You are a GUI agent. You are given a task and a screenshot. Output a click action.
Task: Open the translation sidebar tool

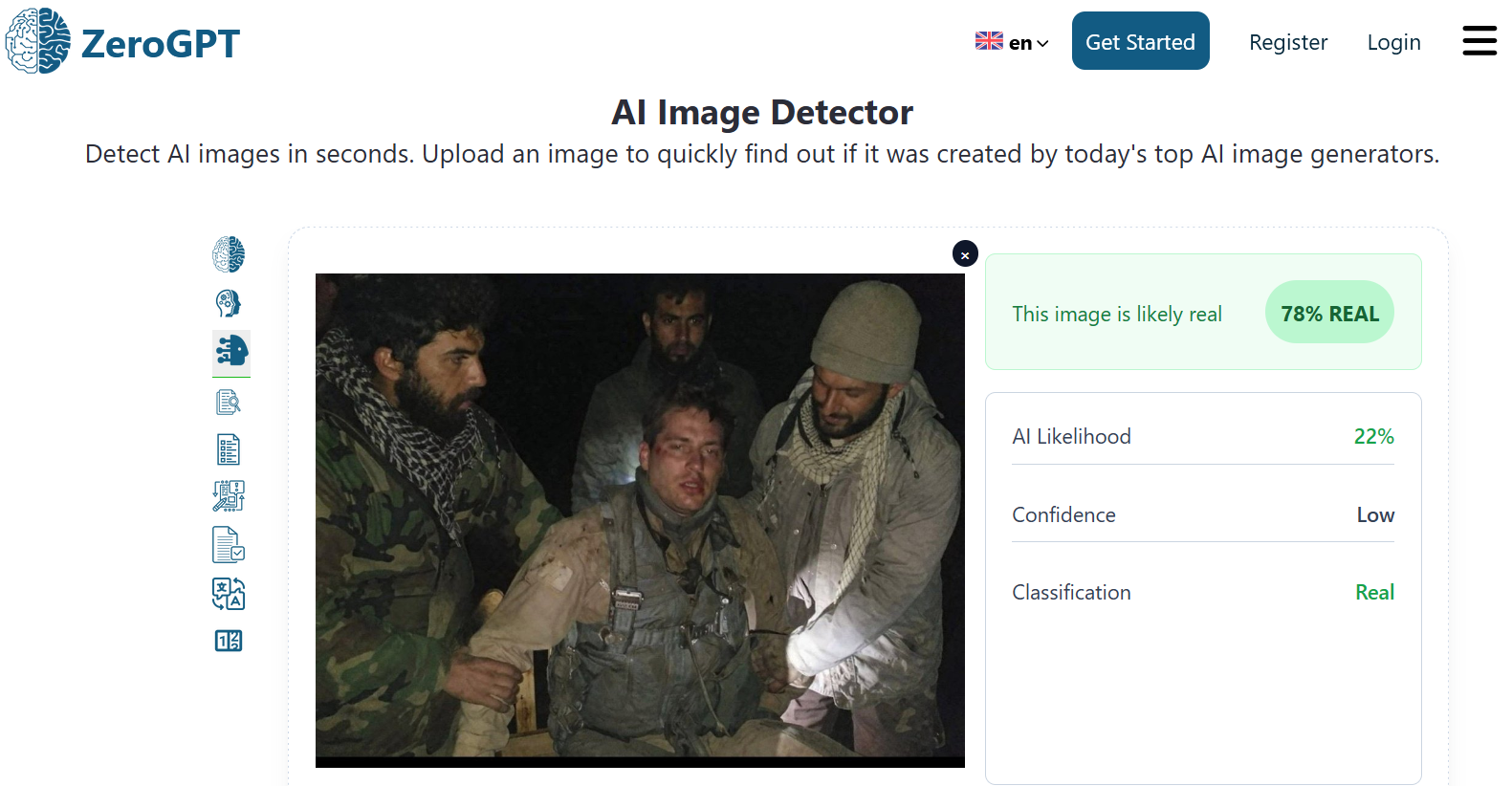229,594
